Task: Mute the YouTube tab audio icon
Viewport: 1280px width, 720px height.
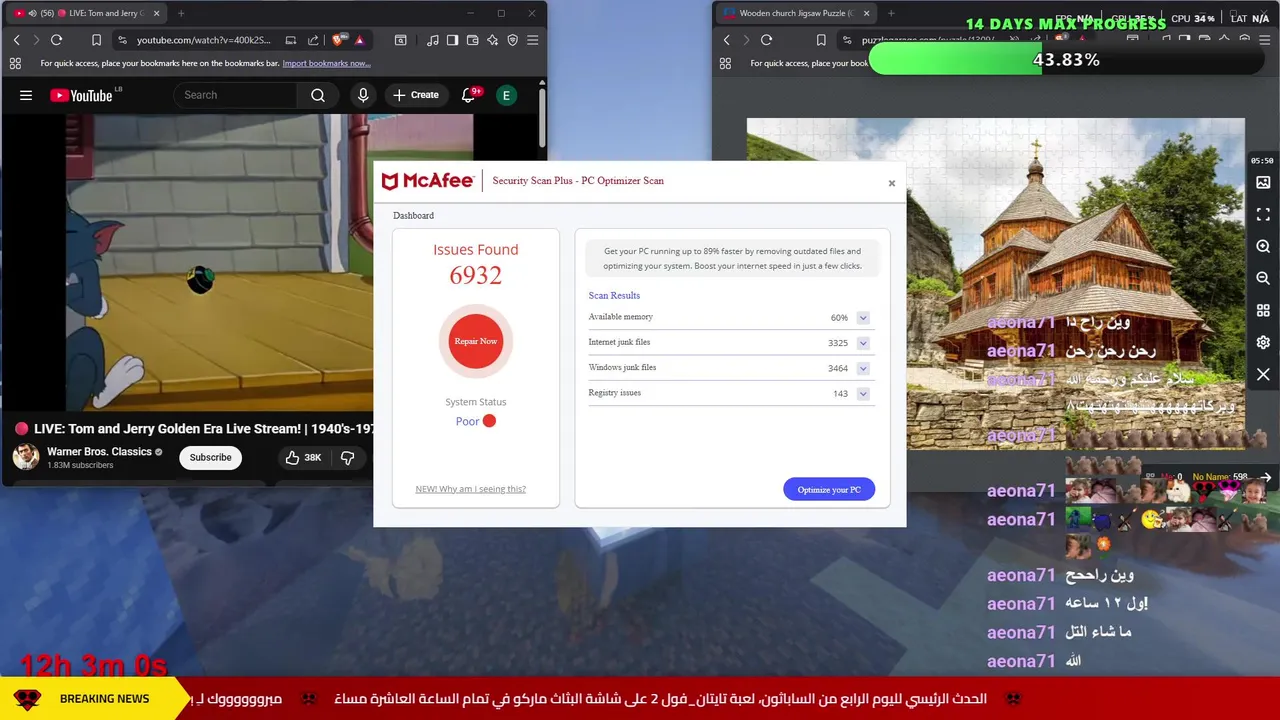Action: 32,13
